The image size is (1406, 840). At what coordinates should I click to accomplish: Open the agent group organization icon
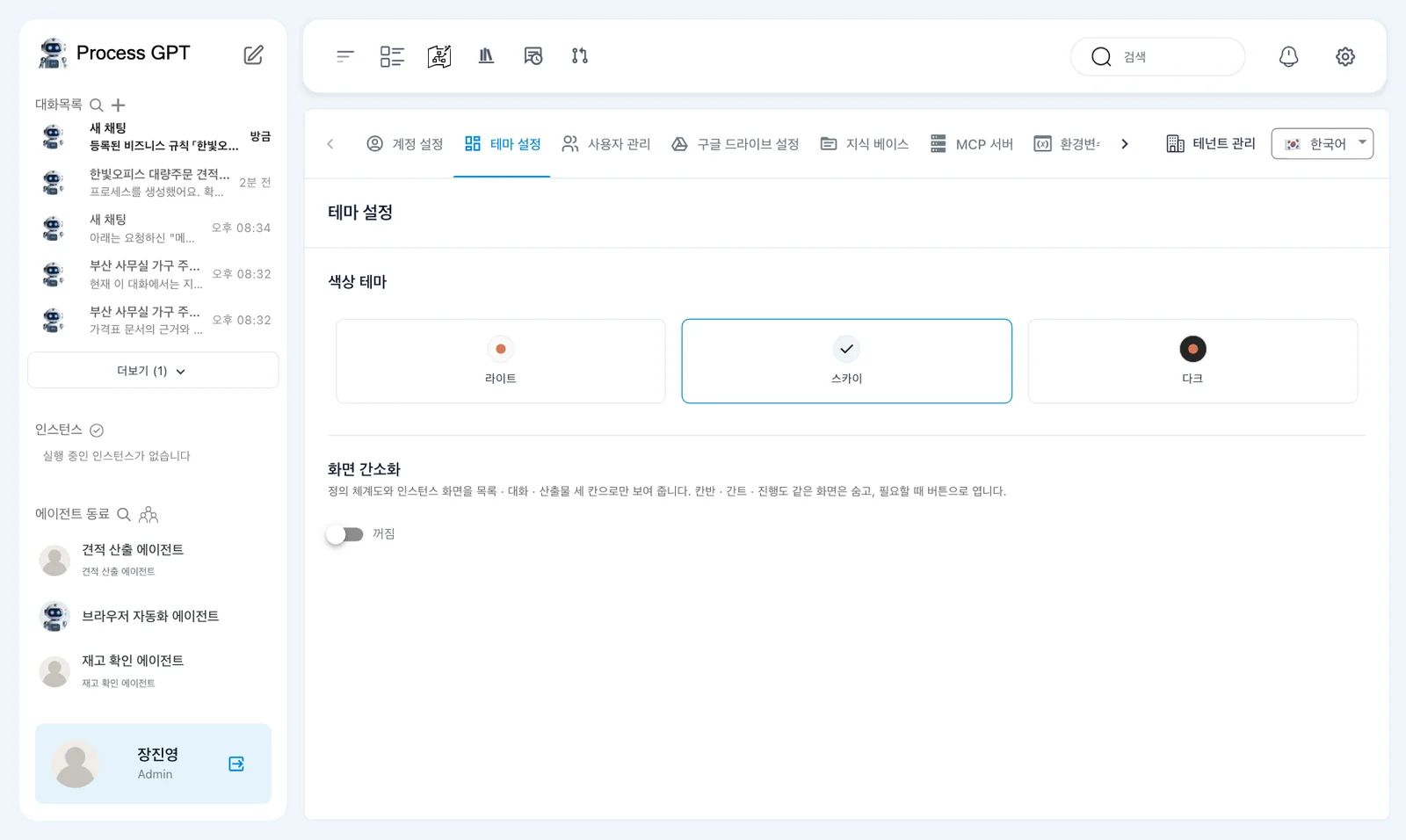click(x=149, y=514)
